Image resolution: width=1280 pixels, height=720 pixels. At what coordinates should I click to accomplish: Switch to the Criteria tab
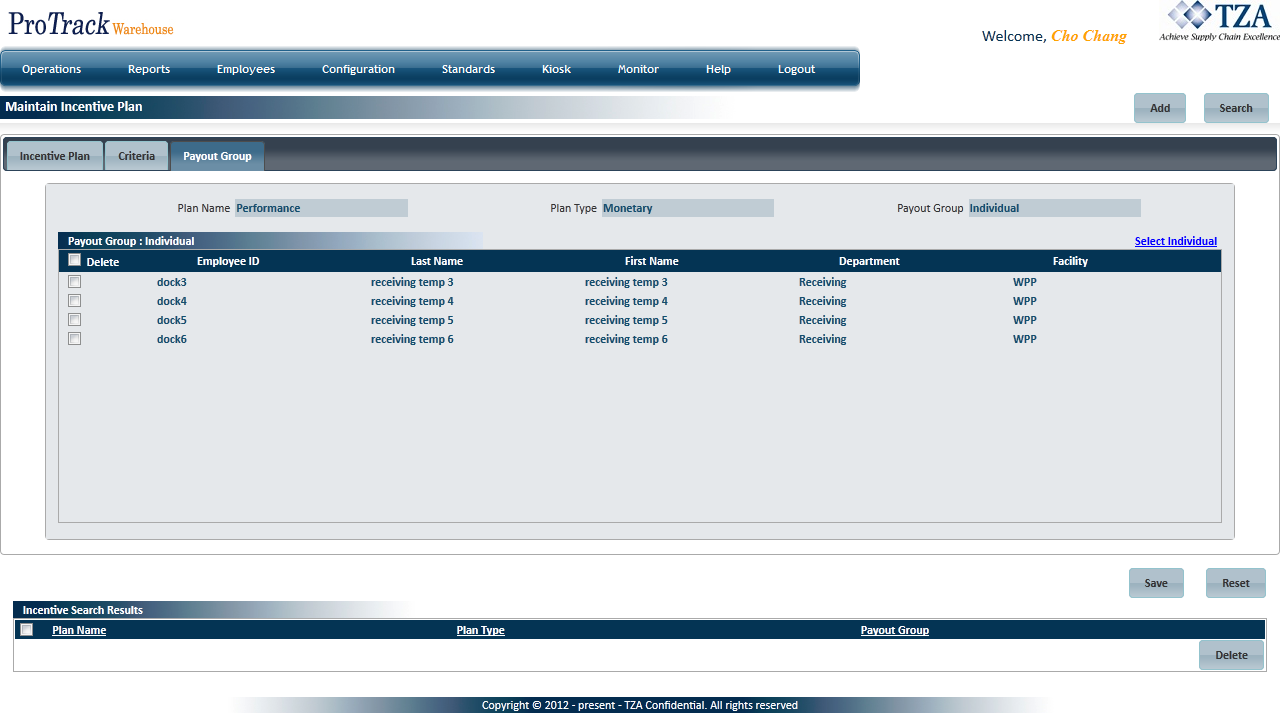tap(137, 156)
